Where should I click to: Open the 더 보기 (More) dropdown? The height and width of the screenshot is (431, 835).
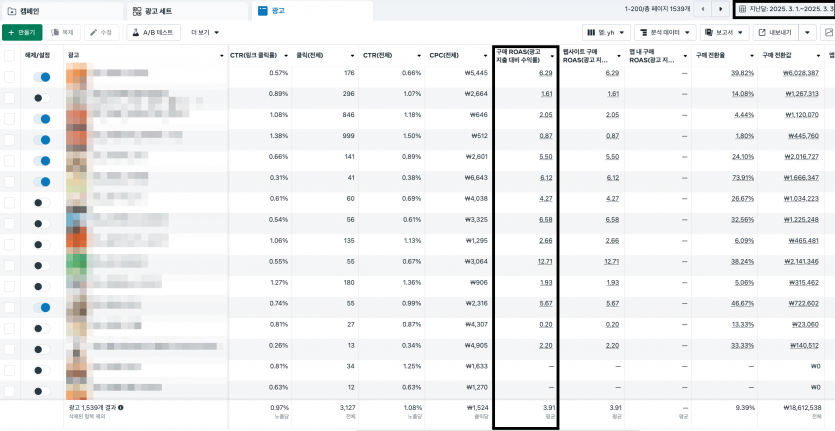tap(207, 32)
